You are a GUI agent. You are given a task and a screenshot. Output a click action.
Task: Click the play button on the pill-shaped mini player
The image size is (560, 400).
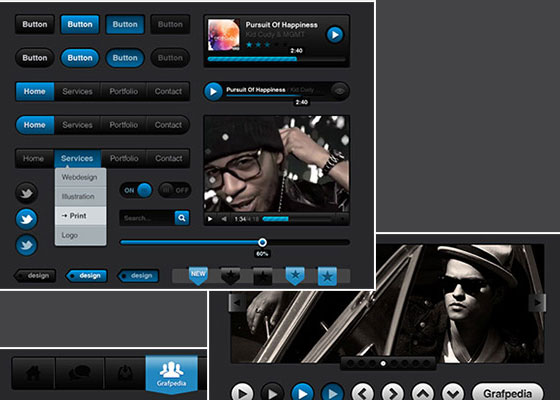[x=213, y=91]
